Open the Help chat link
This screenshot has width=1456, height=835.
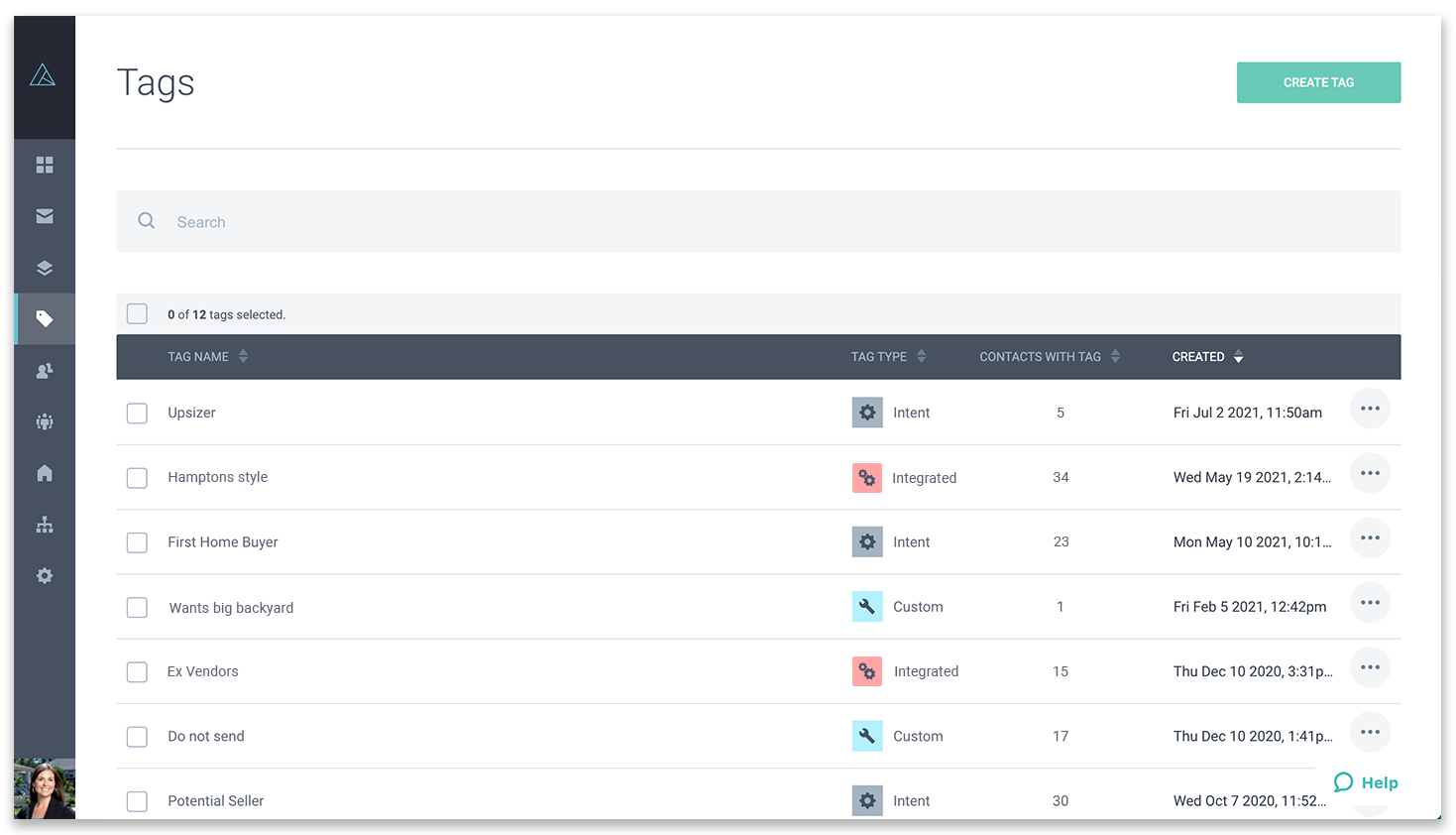pos(1366,782)
